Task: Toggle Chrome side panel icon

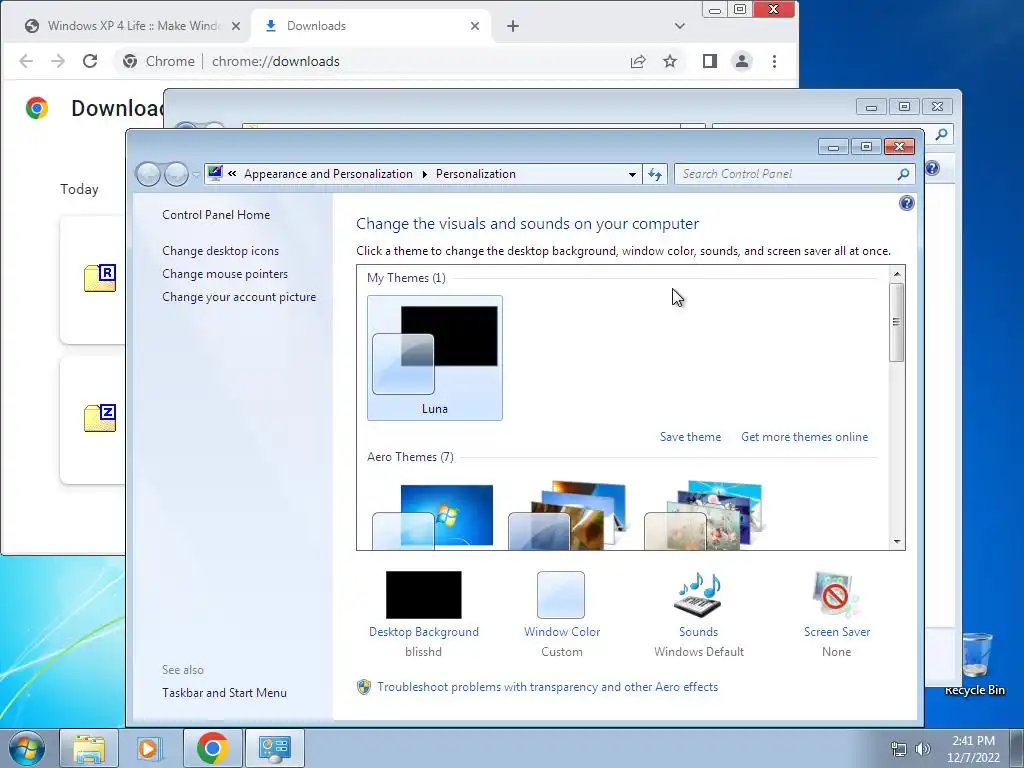Action: pyautogui.click(x=710, y=61)
